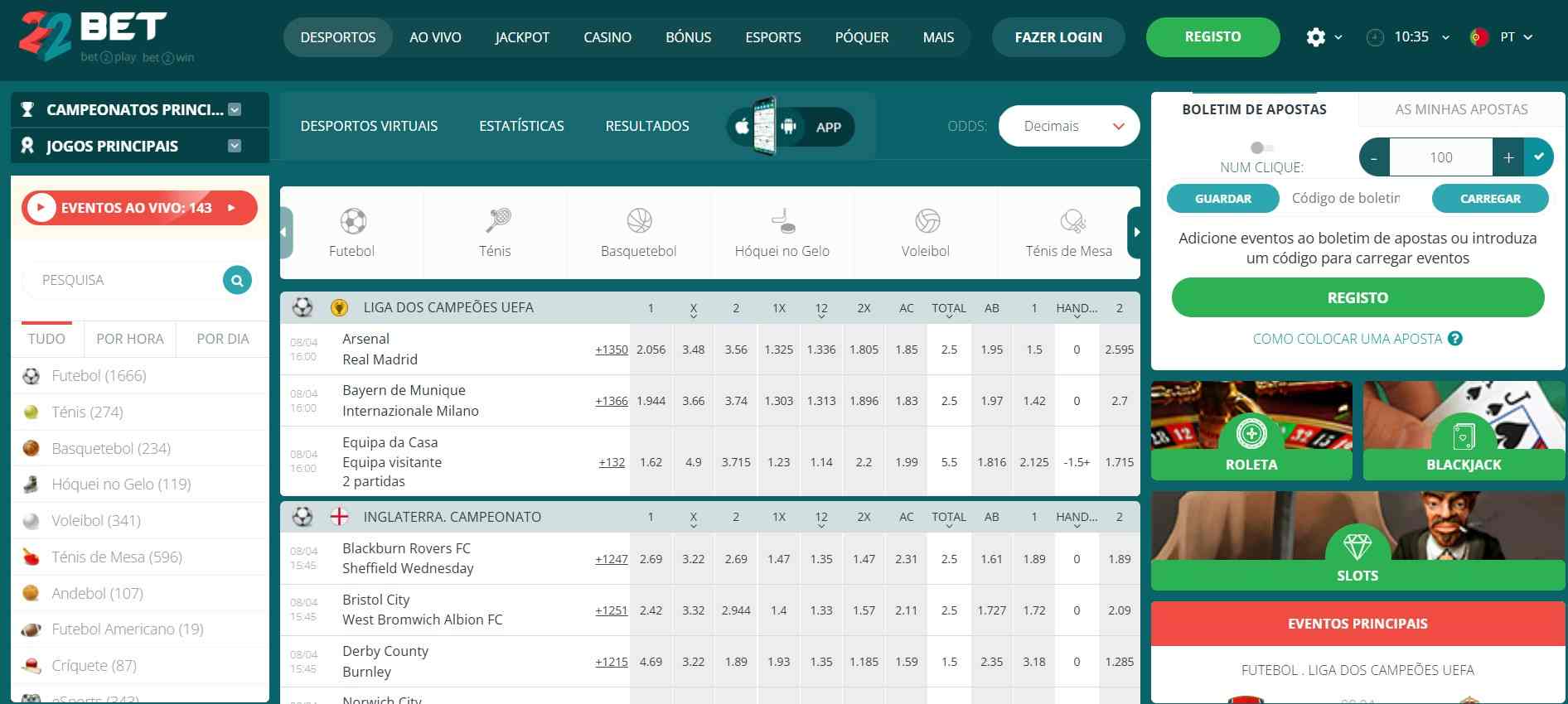This screenshot has width=1568, height=704.
Task: Expand Jogos Principais section
Action: pos(235,146)
